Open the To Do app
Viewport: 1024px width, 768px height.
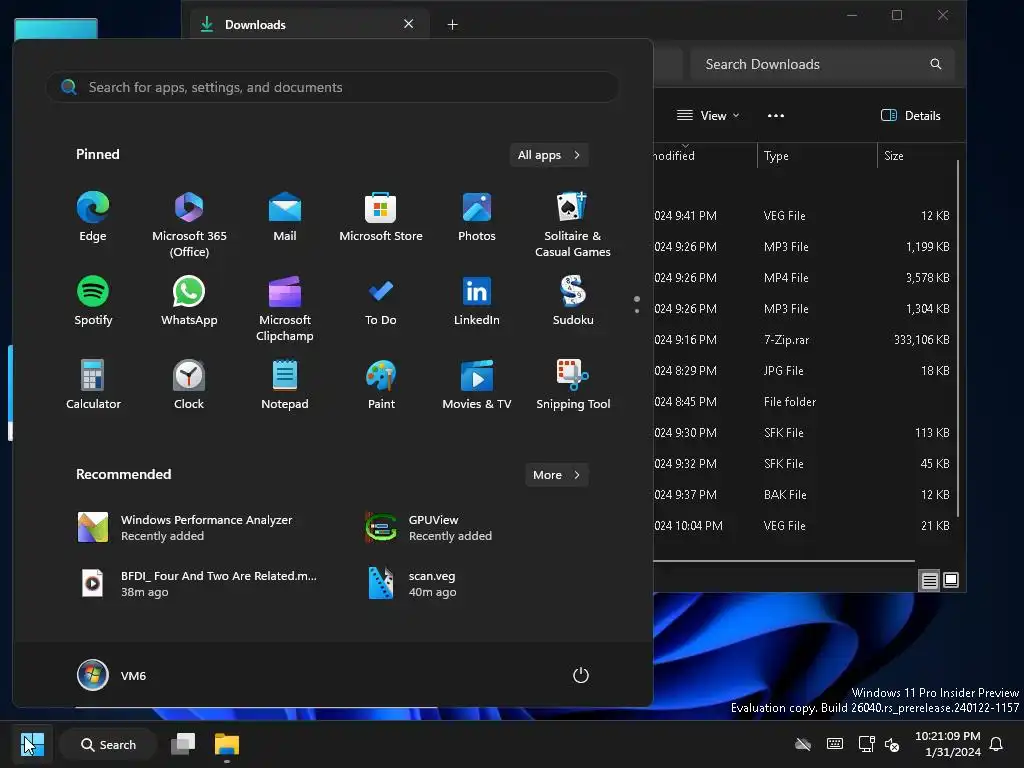coord(381,301)
